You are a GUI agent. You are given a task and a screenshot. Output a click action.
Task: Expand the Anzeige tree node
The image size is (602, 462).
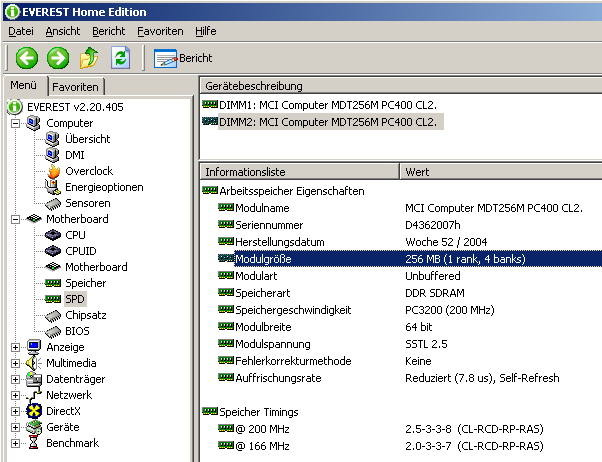(15, 347)
